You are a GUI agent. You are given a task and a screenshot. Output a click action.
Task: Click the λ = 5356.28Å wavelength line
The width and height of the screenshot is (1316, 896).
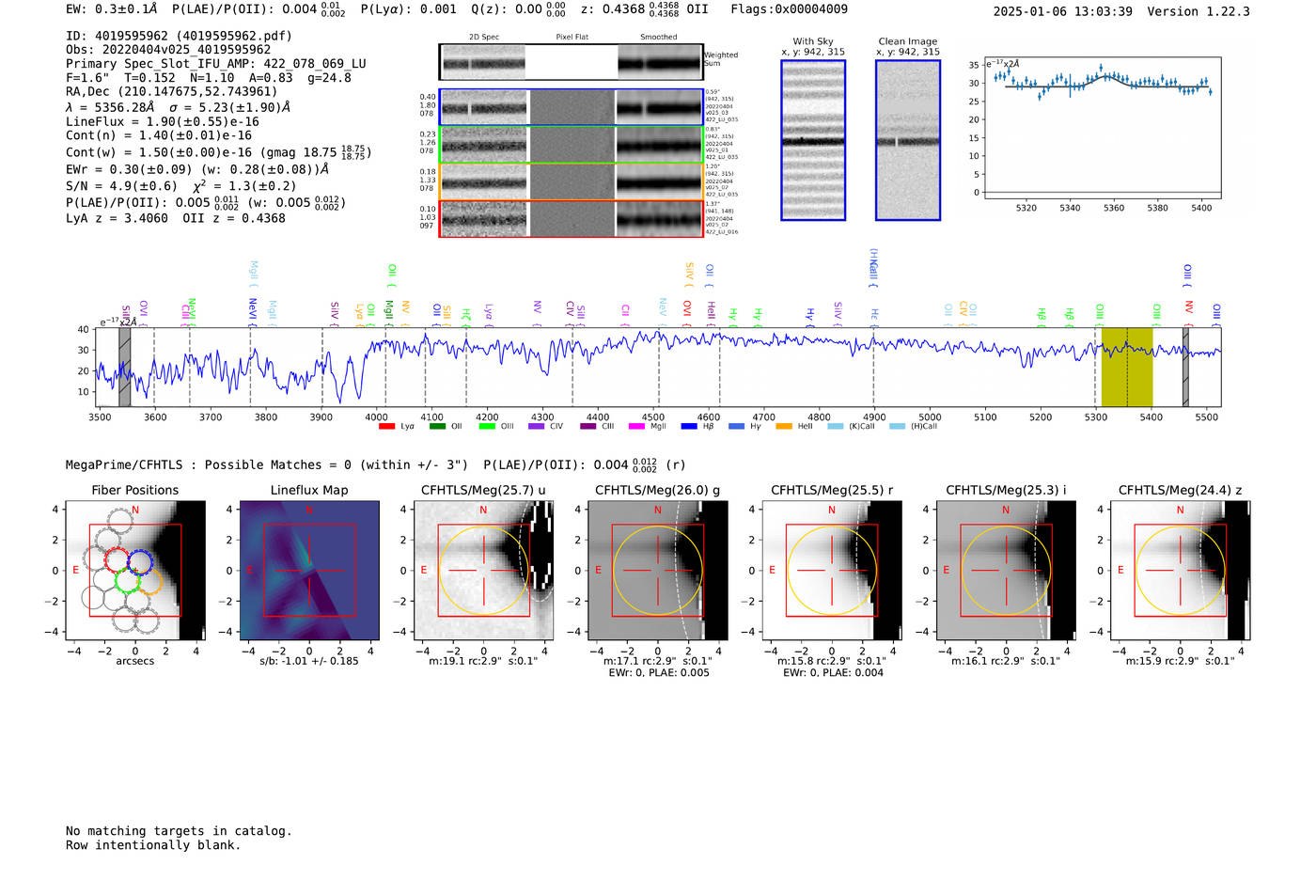coord(179,107)
